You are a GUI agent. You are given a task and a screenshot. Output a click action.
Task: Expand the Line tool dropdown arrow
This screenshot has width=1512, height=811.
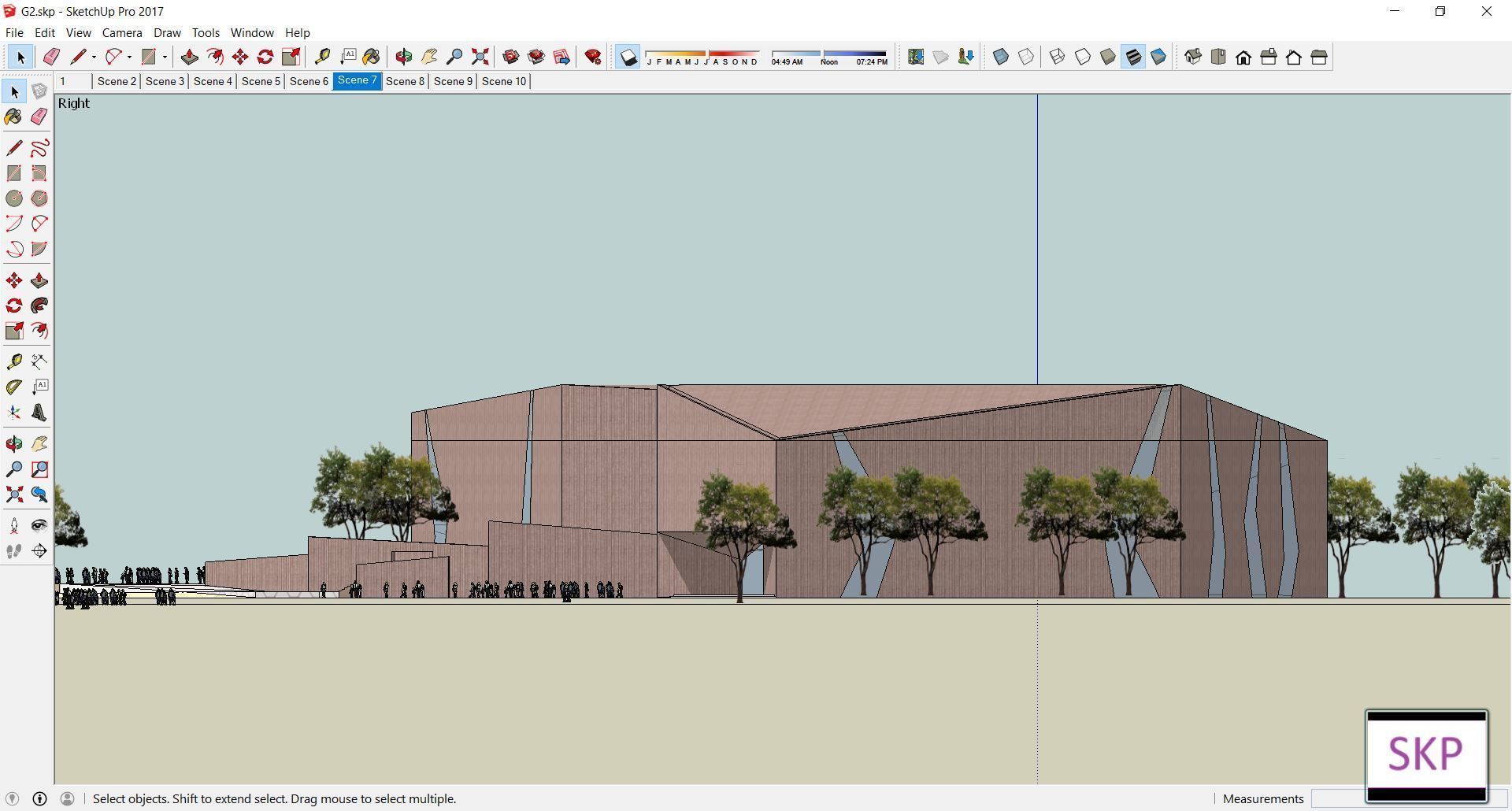(x=94, y=57)
